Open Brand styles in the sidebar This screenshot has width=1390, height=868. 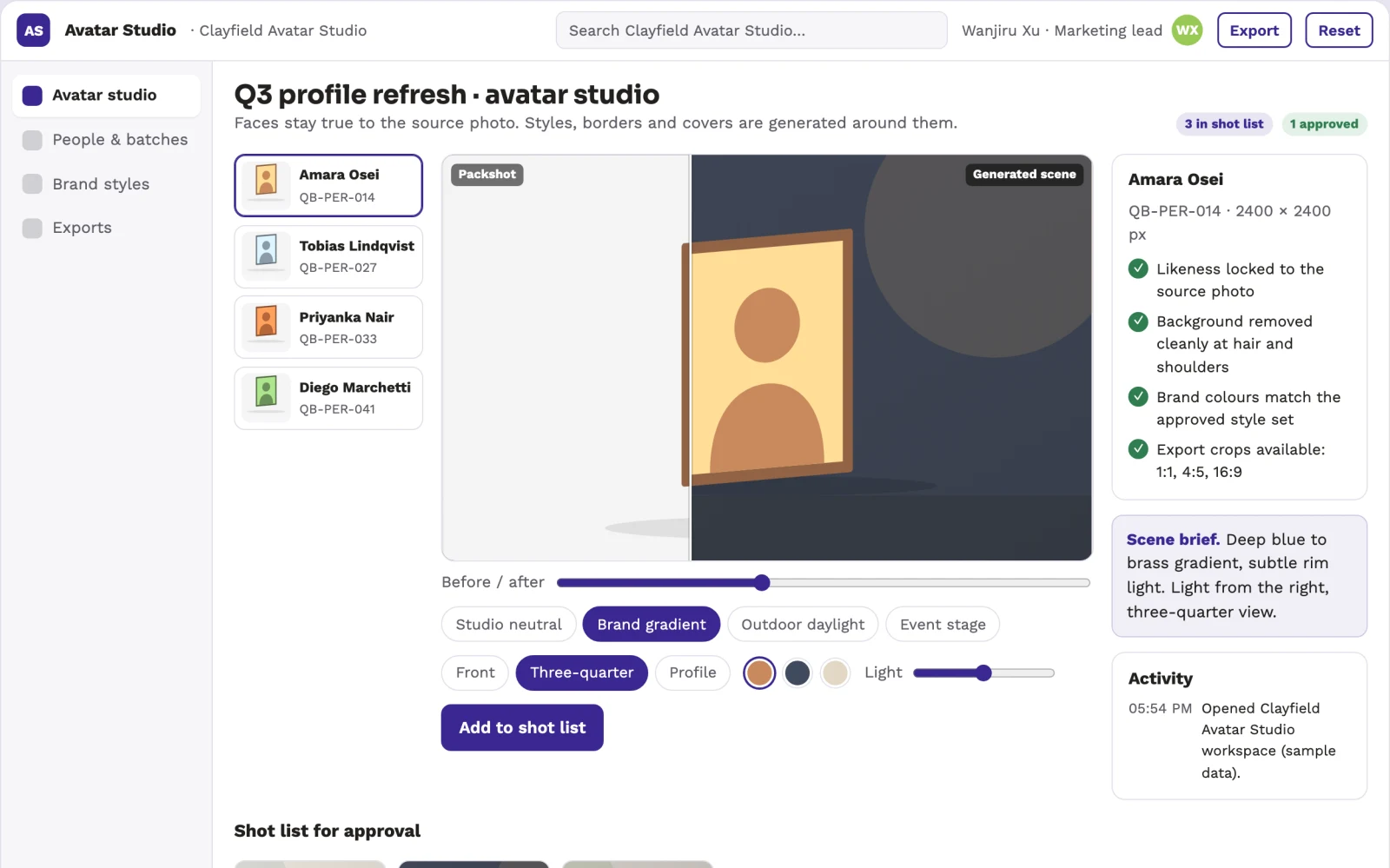click(x=106, y=184)
